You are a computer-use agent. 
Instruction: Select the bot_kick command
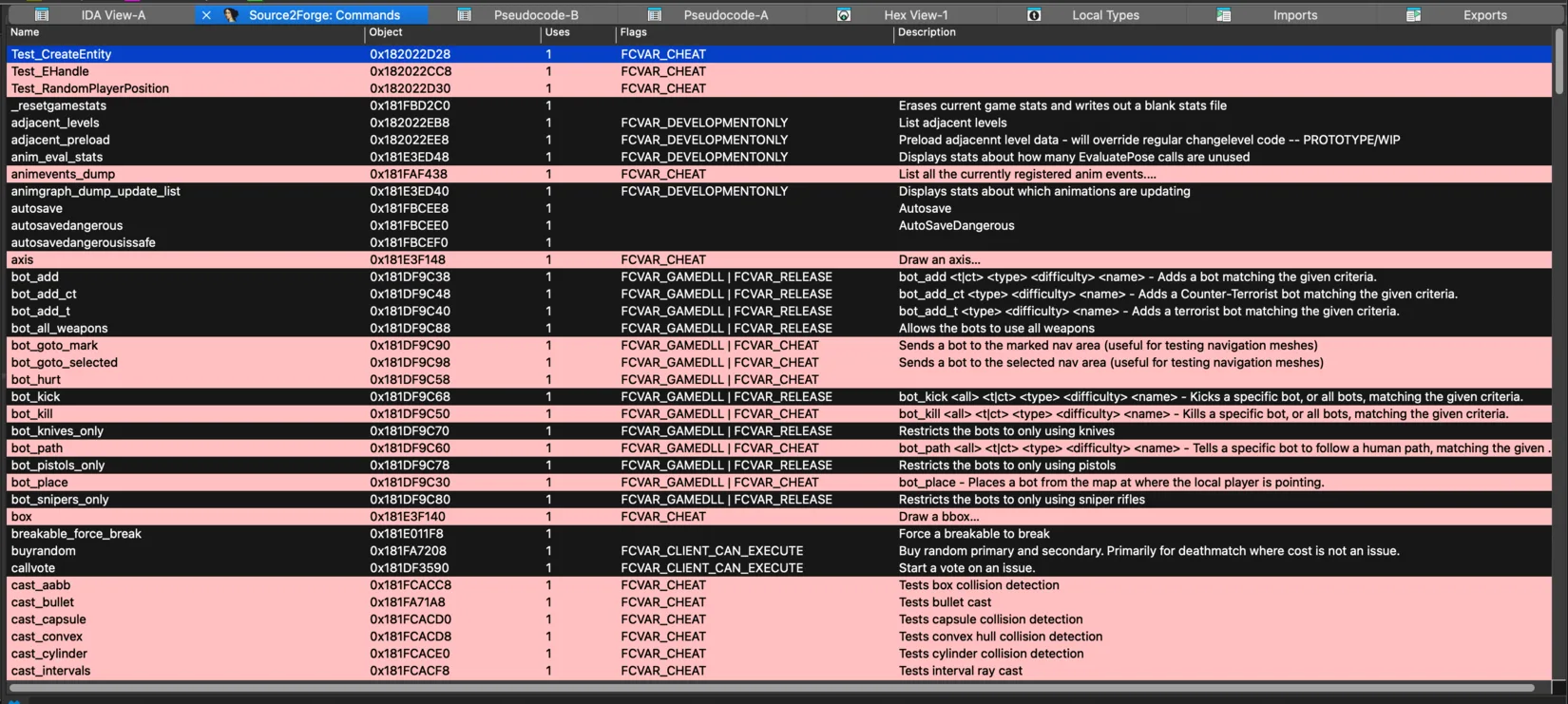[779, 396]
